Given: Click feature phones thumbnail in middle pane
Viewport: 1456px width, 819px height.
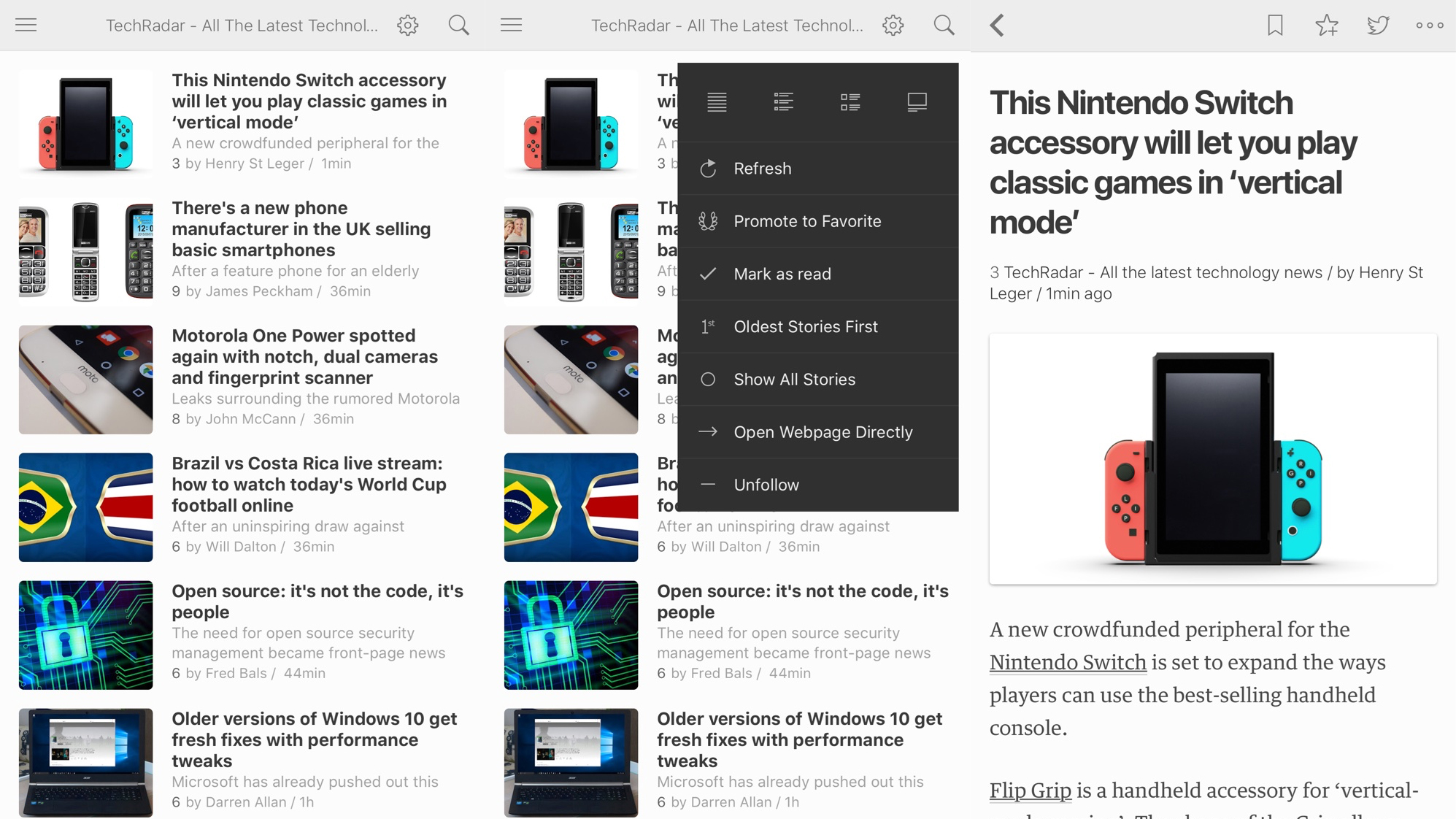Looking at the screenshot, I should (x=571, y=252).
